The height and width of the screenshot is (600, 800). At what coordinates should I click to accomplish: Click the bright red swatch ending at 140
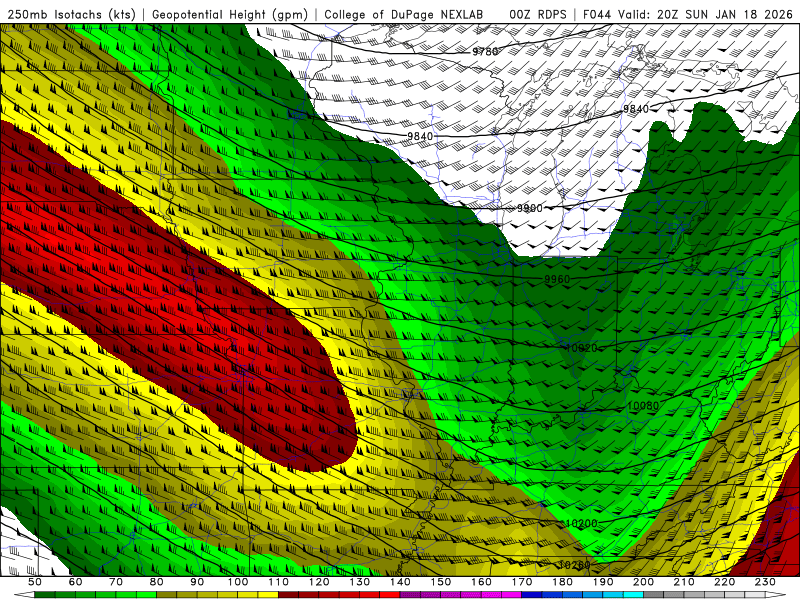click(390, 595)
